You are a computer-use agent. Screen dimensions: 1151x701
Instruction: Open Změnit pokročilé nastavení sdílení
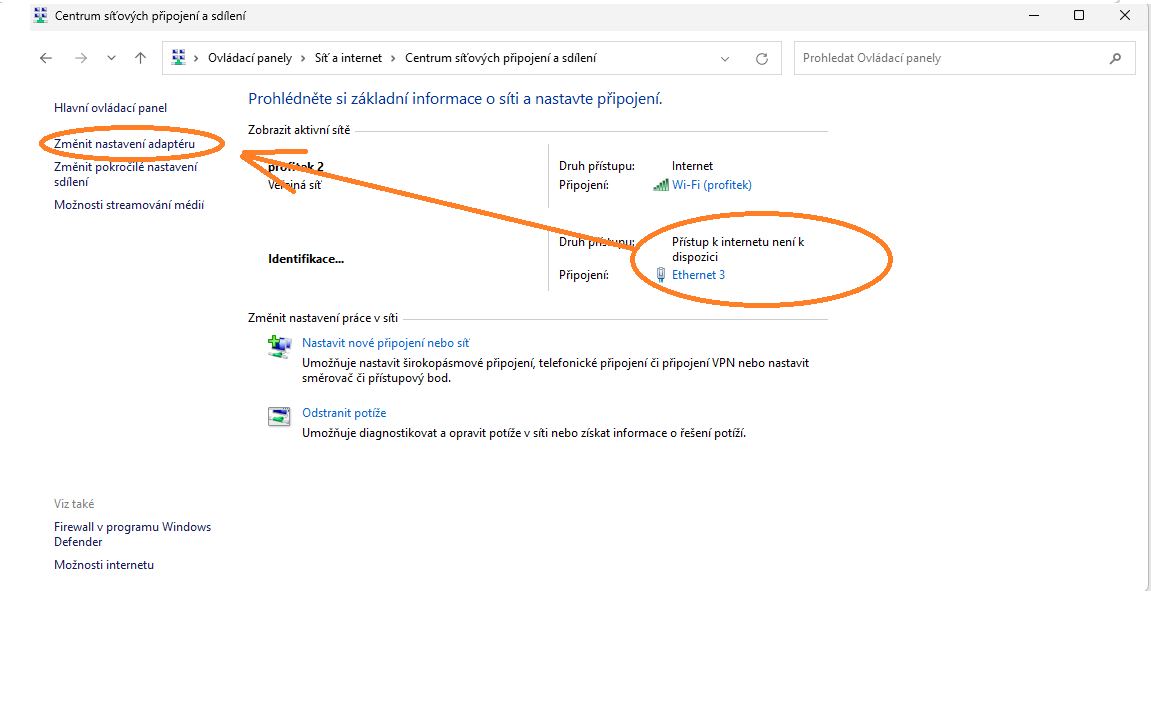click(126, 175)
